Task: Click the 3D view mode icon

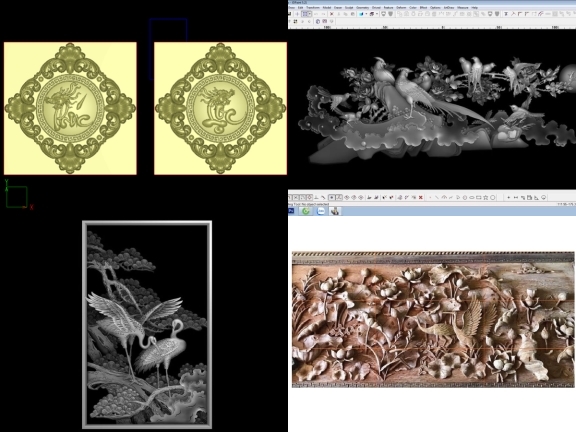Action: point(372,14)
